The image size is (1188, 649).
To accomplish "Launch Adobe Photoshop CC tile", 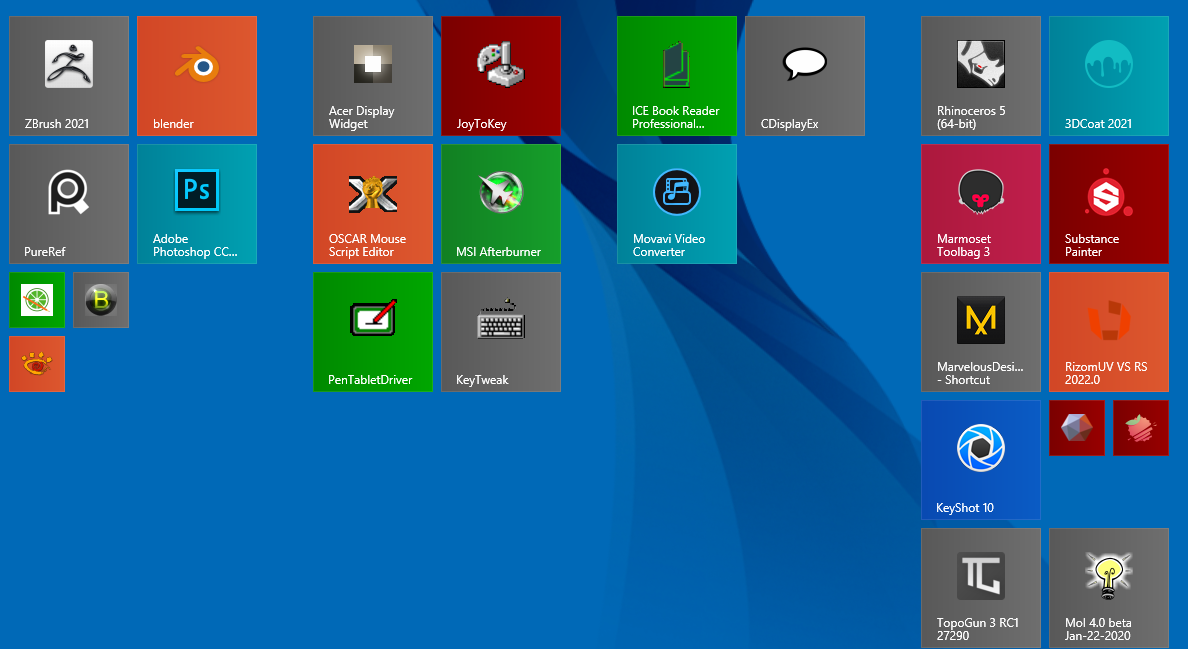I will coord(197,204).
